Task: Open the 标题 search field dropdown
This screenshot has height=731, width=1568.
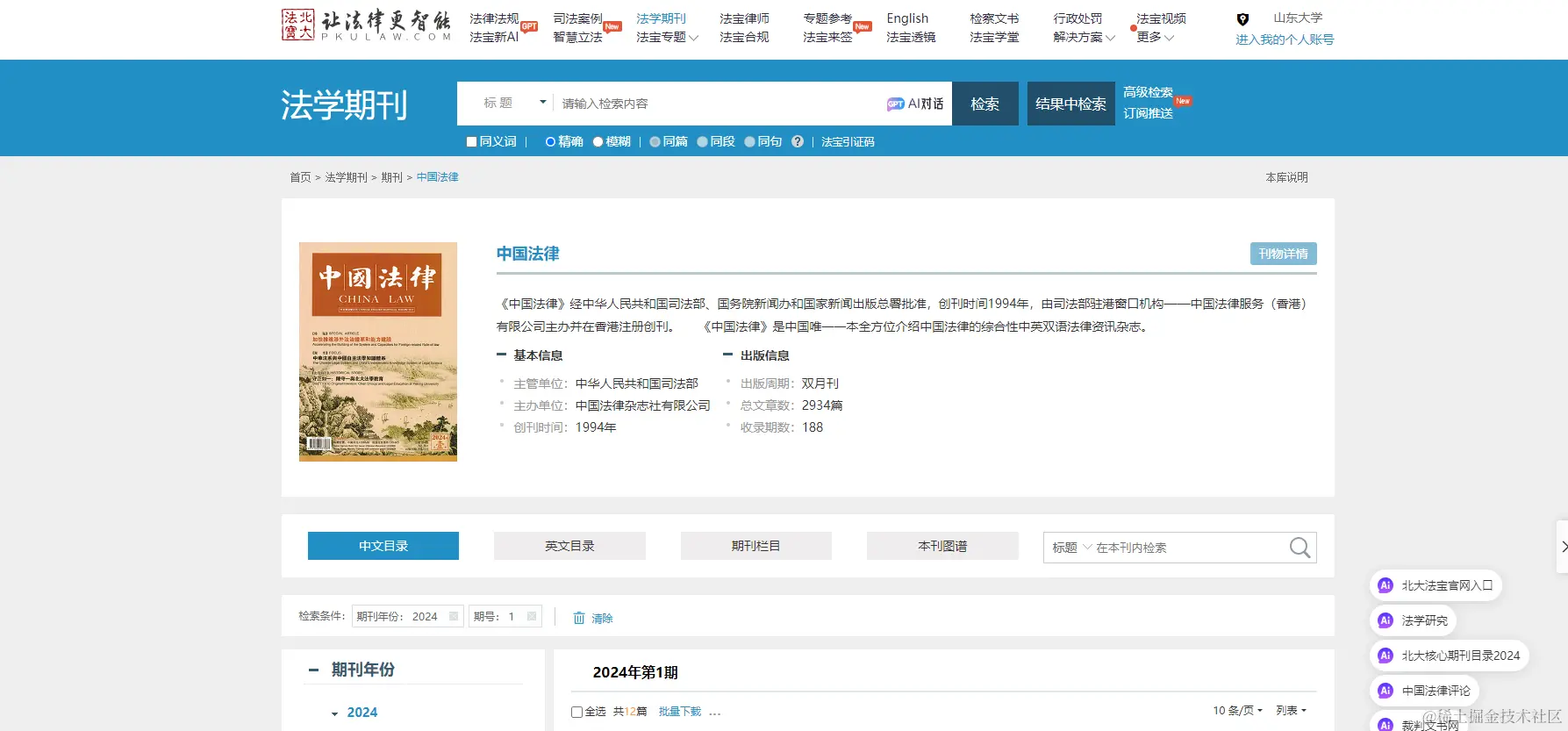Action: [x=515, y=103]
